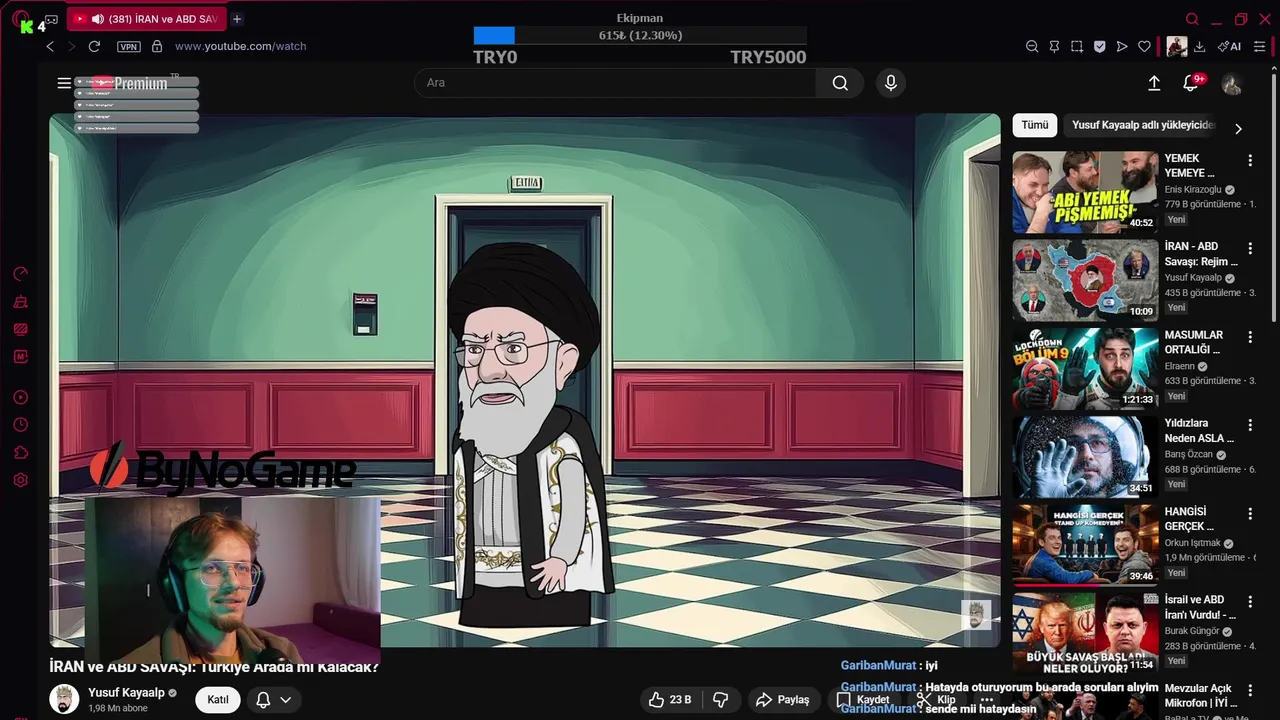Open options for Yıldızlara Neden ASLA video
1280x720 pixels.
tap(1250, 425)
